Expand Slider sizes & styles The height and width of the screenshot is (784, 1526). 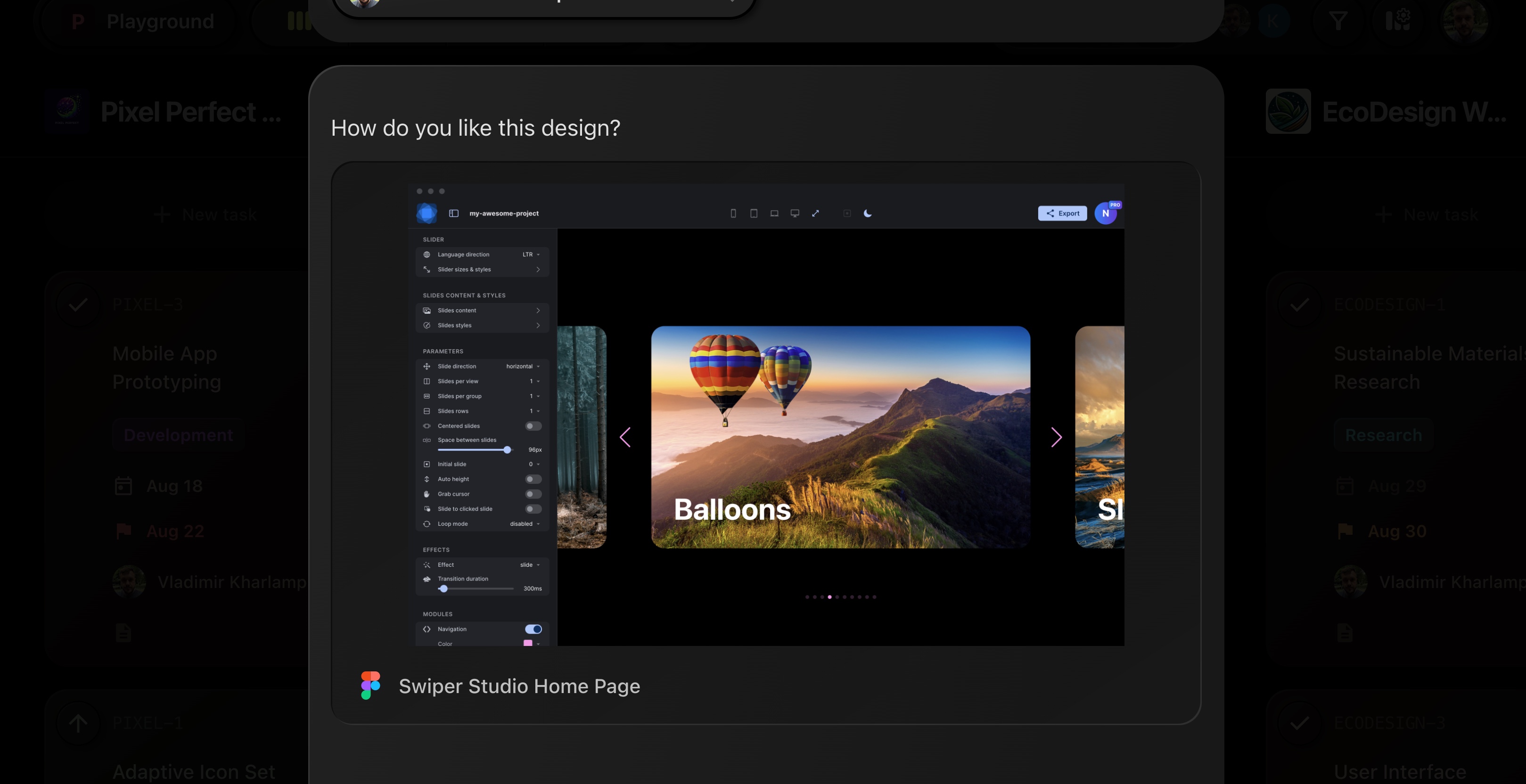tap(482, 269)
